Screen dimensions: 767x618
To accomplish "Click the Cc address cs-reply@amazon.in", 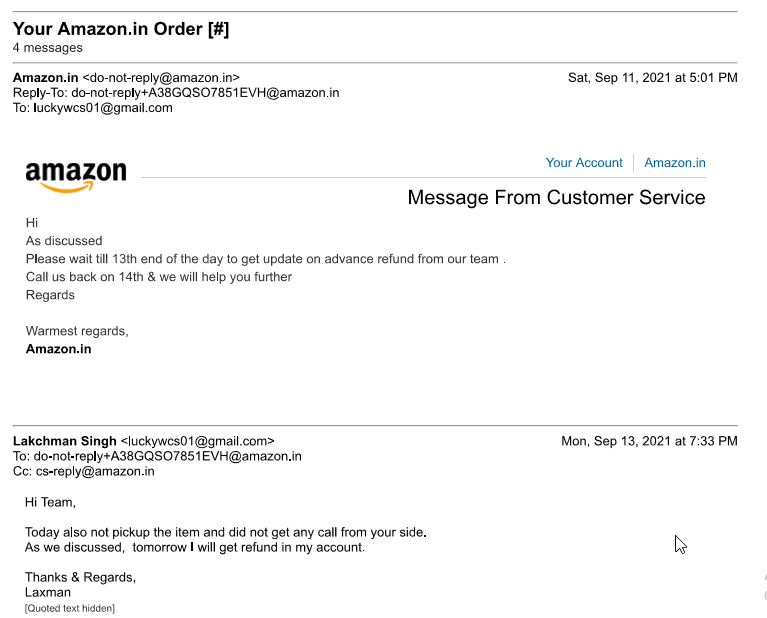I will (x=95, y=472).
